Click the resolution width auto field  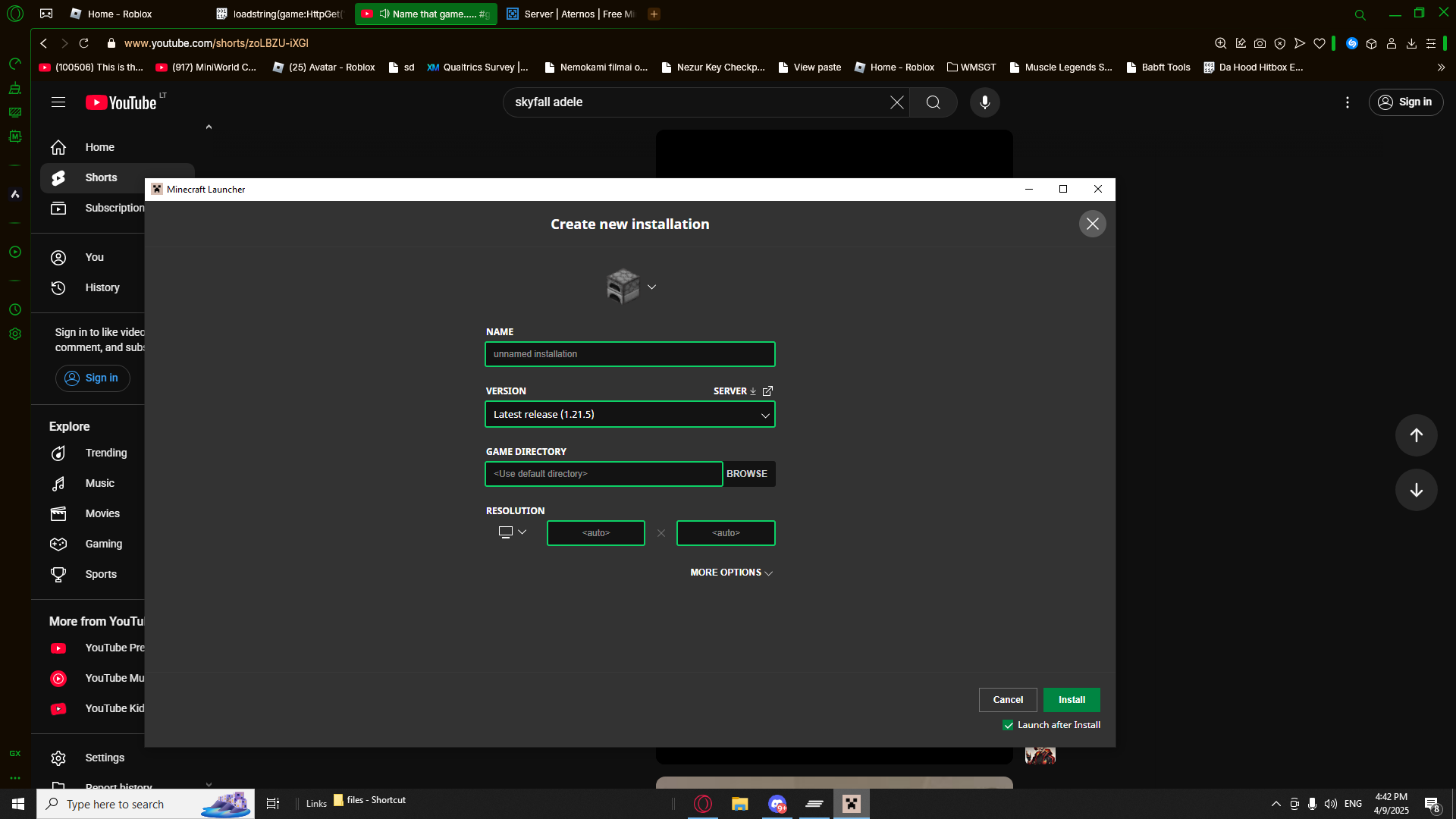coord(596,533)
